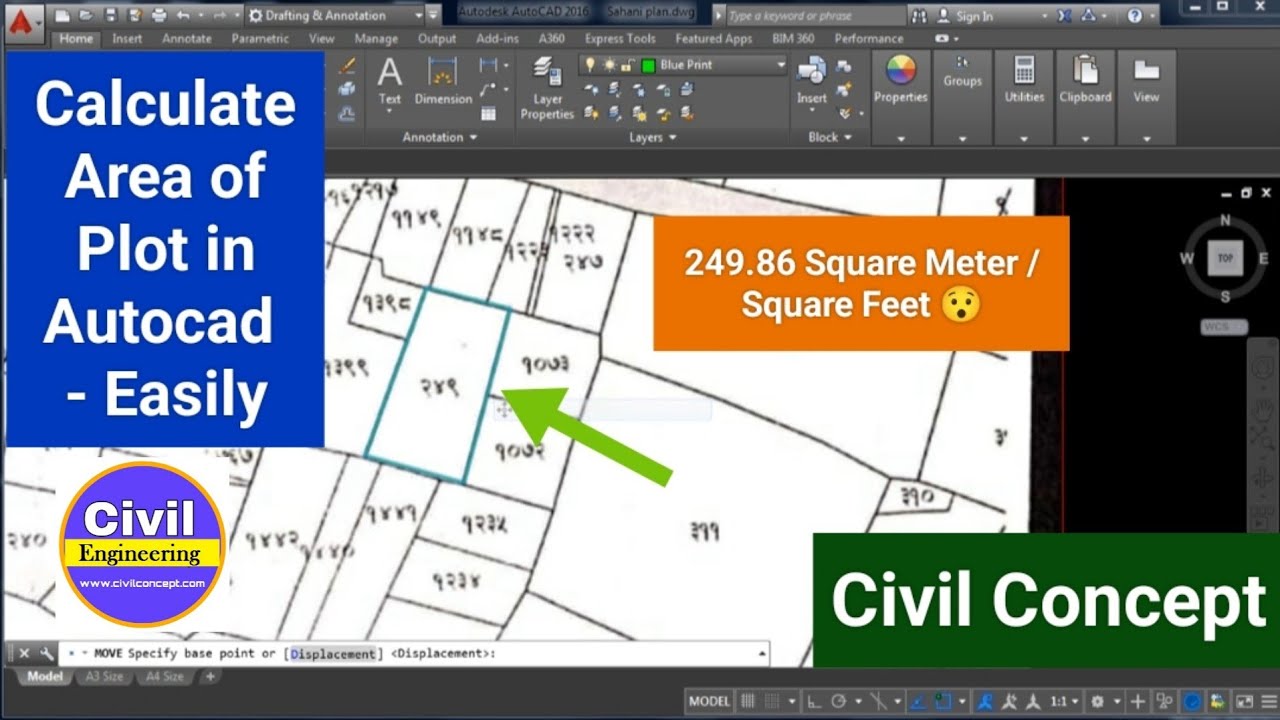Open the Utilities calculator panel

click(x=1024, y=97)
